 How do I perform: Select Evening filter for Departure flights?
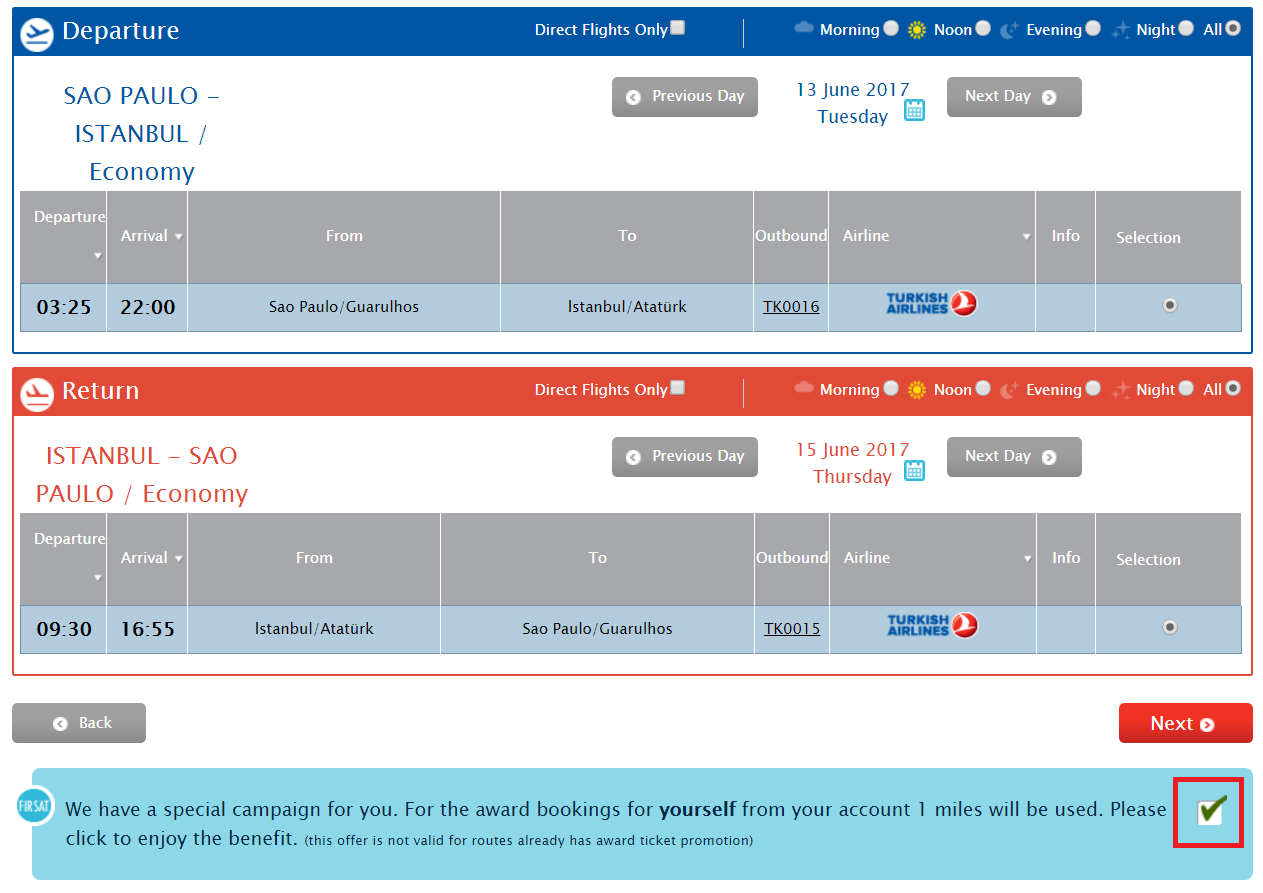(x=1093, y=29)
